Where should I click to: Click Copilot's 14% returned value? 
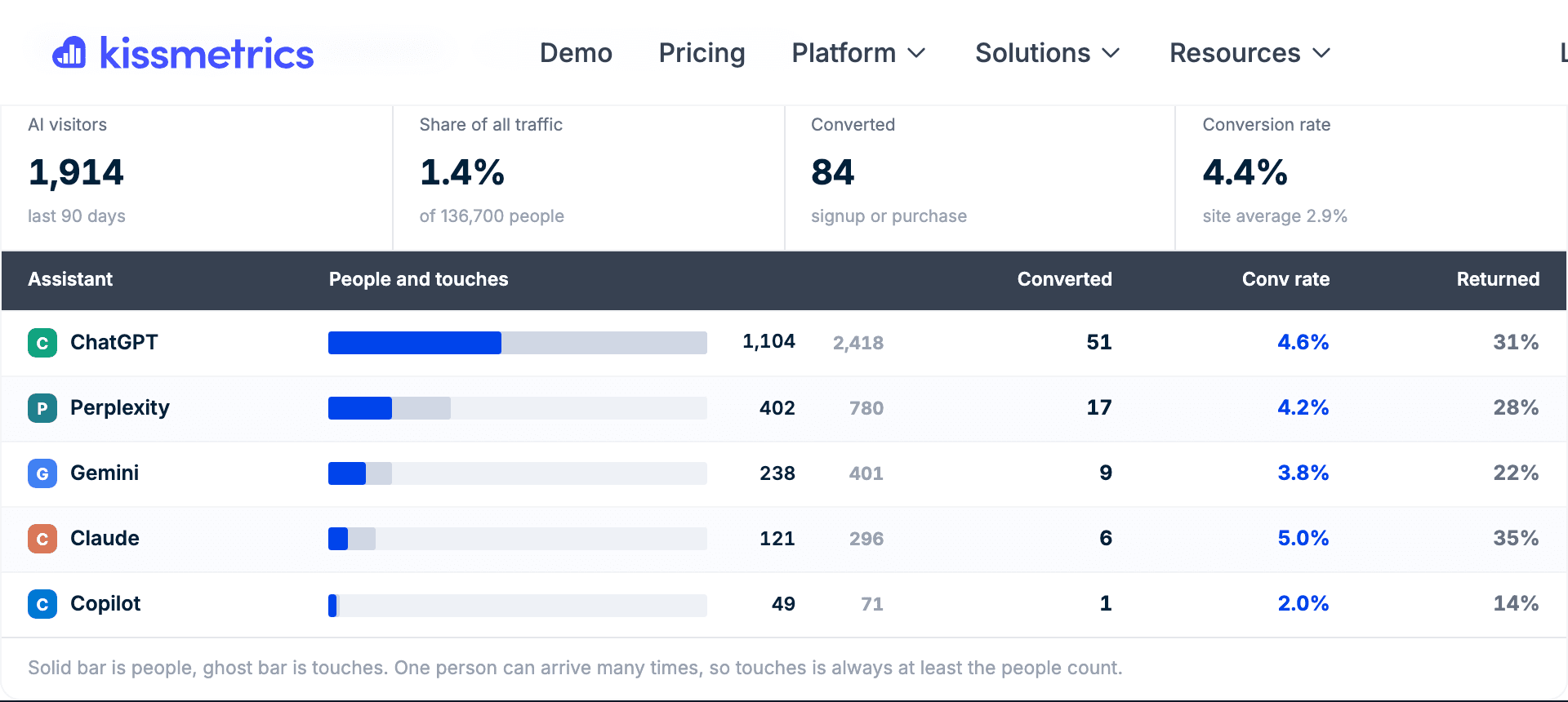(x=1517, y=603)
